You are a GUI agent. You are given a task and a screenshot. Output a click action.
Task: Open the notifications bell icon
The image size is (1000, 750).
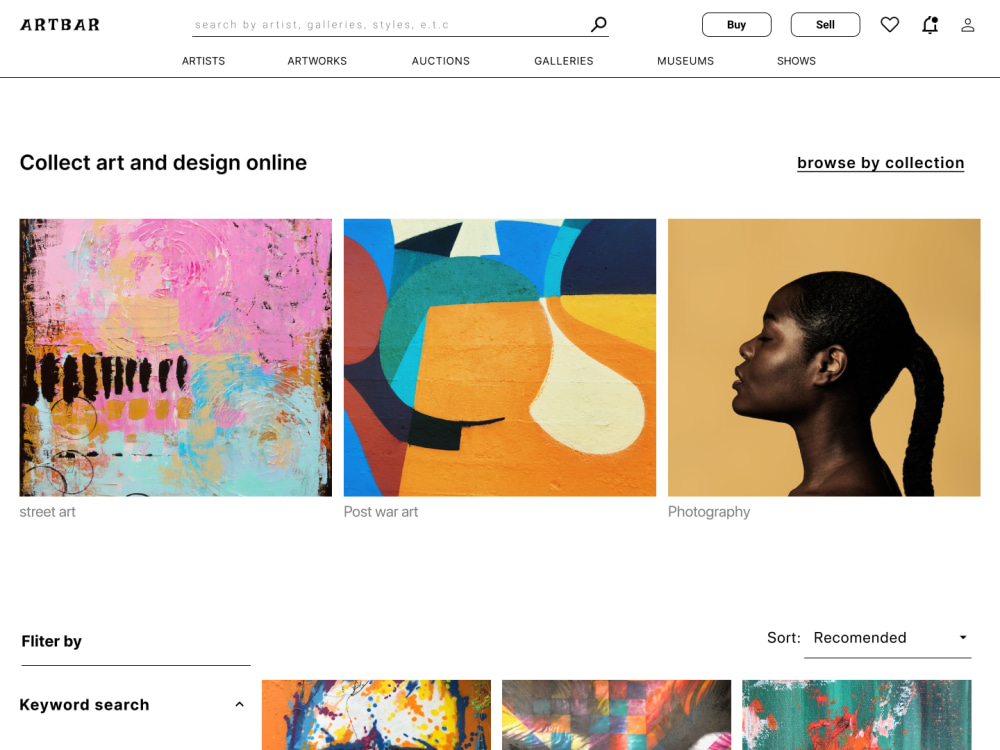pos(930,25)
